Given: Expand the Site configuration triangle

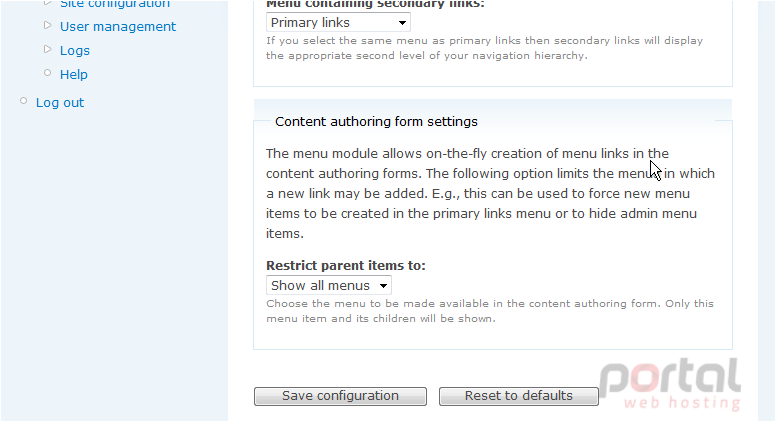Looking at the screenshot, I should pyautogui.click(x=48, y=3).
